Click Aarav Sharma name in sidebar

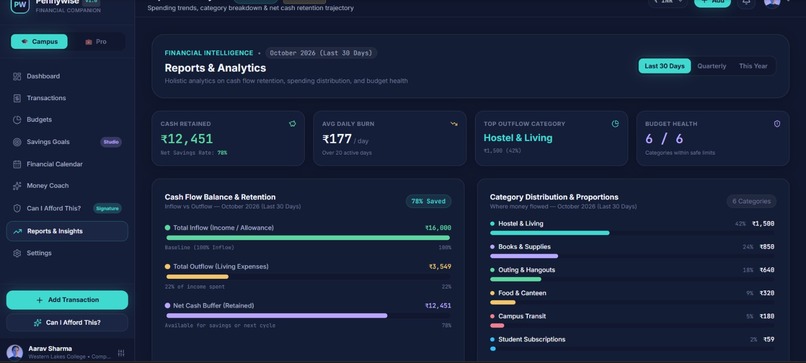click(50, 349)
